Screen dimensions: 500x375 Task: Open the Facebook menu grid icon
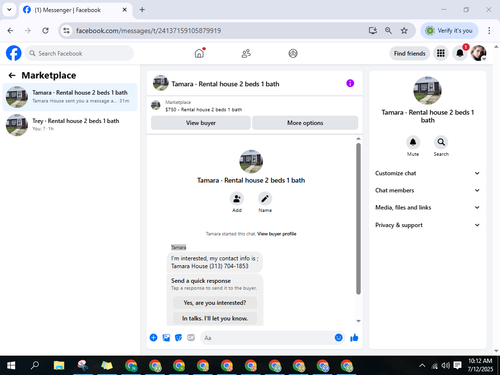[441, 53]
